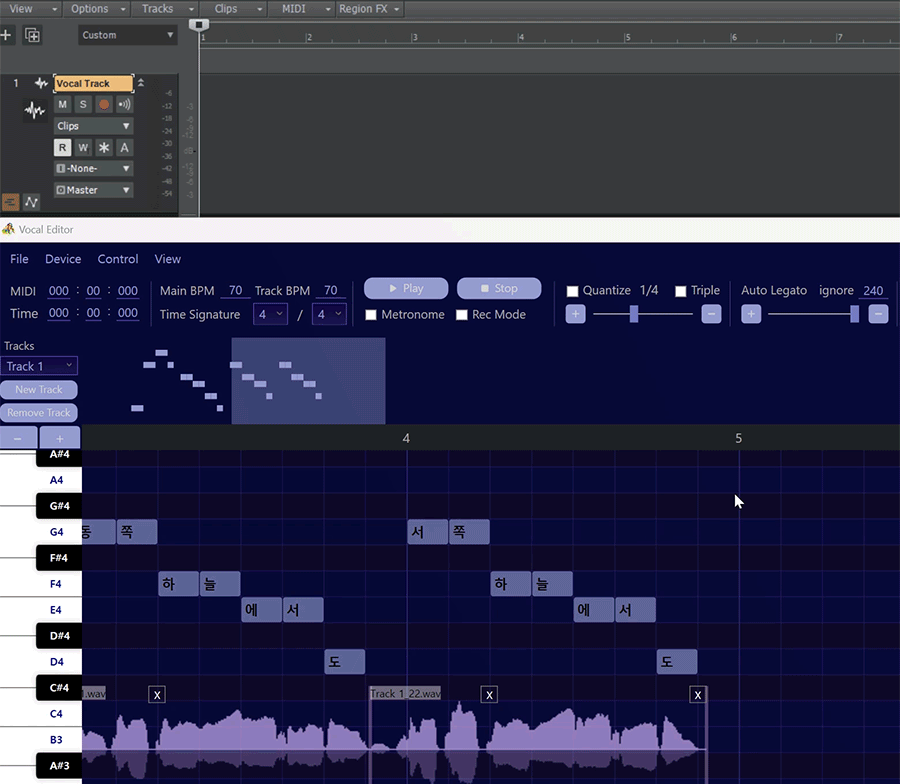Viewport: 900px width, 784px height.
Task: Click the duplicate track icon
Action: click(33, 35)
